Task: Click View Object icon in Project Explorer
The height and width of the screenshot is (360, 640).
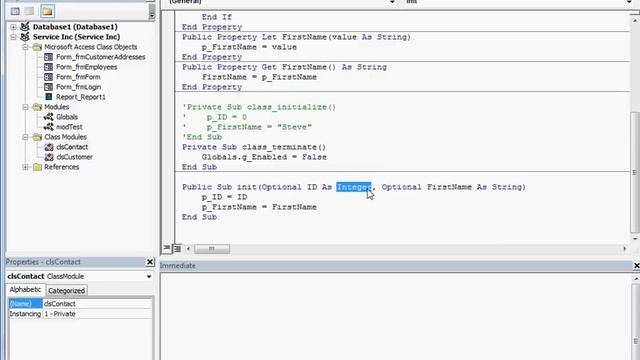Action: click(29, 11)
